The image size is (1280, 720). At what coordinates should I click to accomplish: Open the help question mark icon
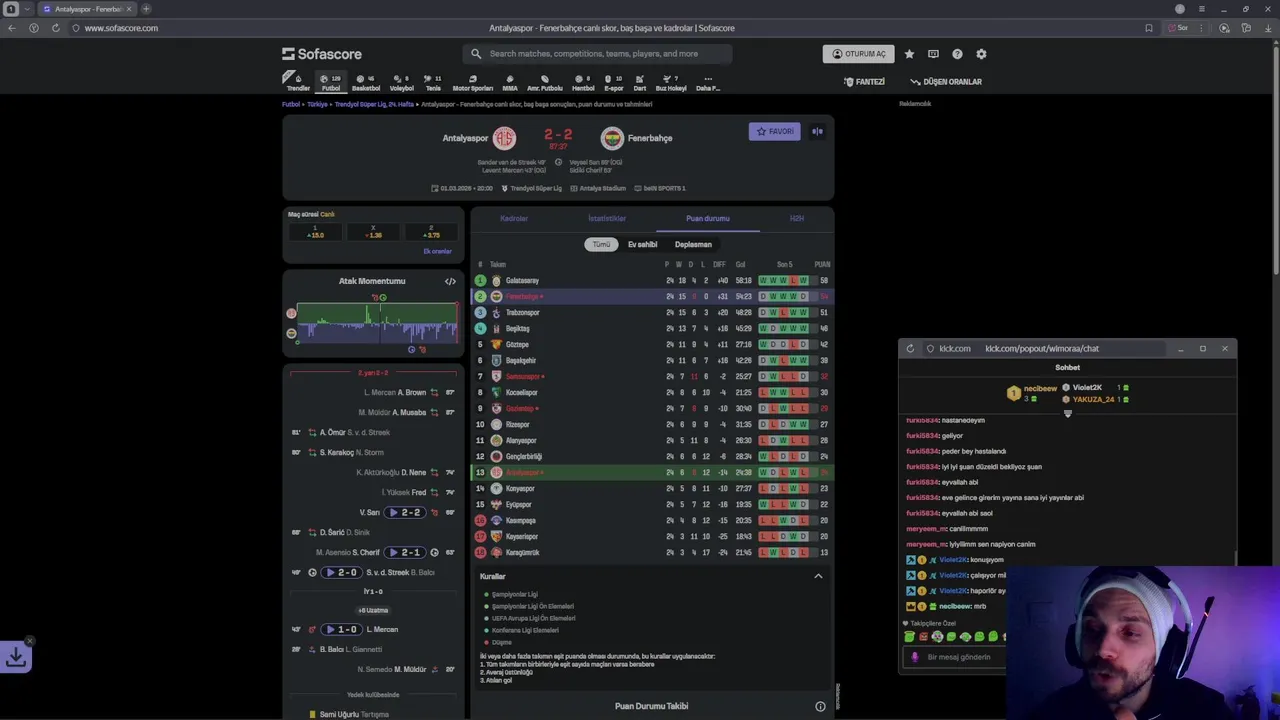pos(957,54)
